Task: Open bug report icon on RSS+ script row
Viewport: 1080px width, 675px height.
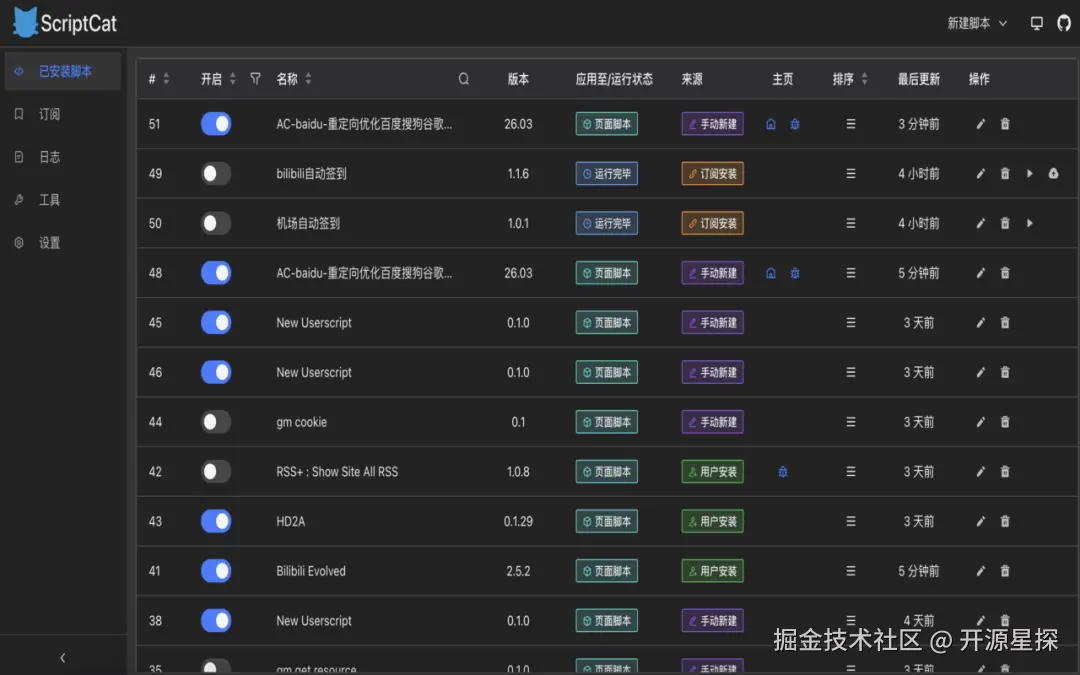Action: point(783,471)
